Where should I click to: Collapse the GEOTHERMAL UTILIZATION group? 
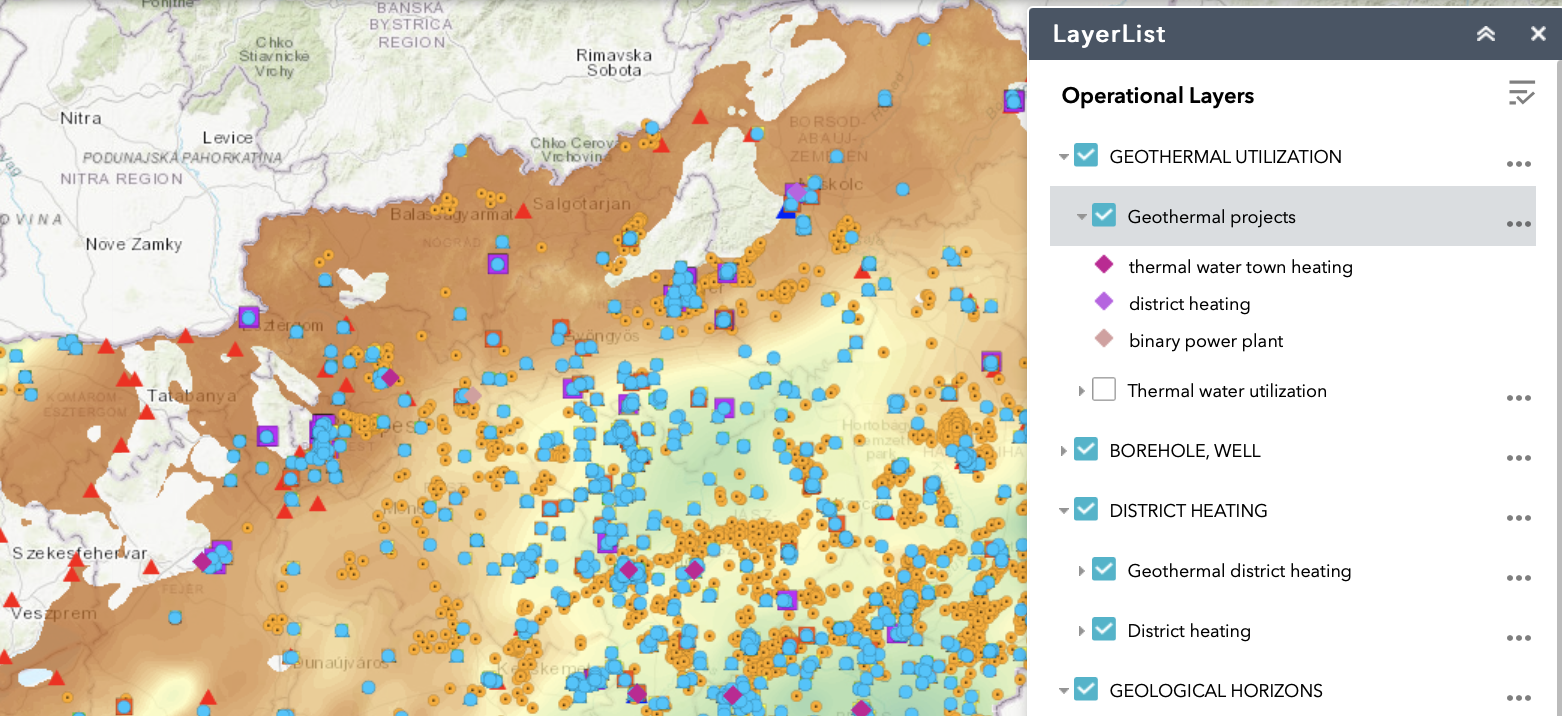click(x=1063, y=157)
